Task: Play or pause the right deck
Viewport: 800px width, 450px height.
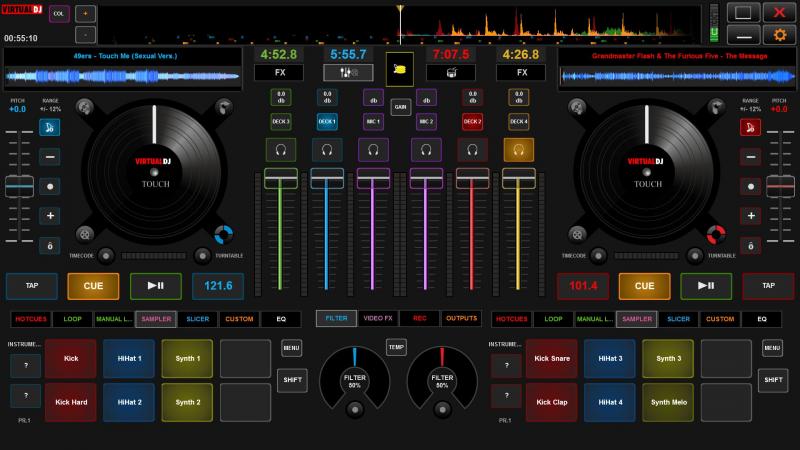Action: point(706,286)
